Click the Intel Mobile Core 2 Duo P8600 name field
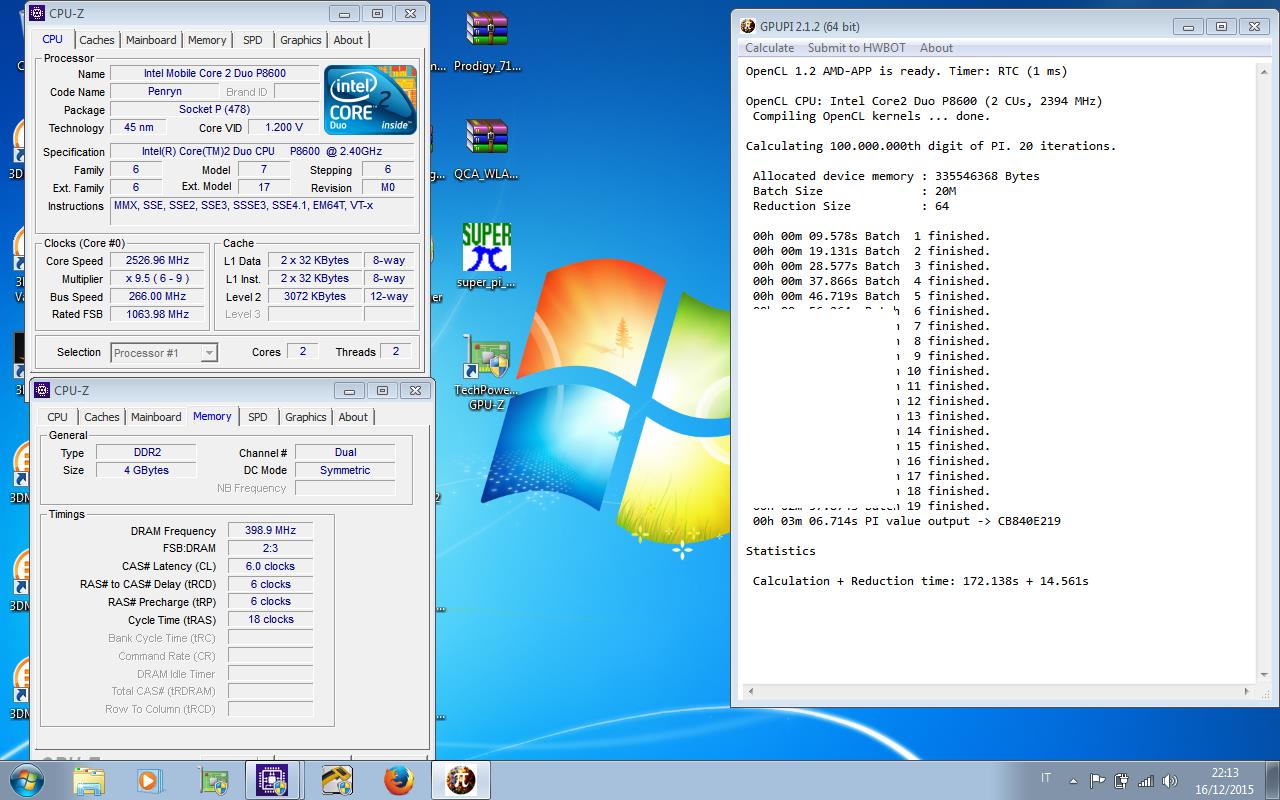Viewport: 1280px width, 800px height. (x=215, y=74)
